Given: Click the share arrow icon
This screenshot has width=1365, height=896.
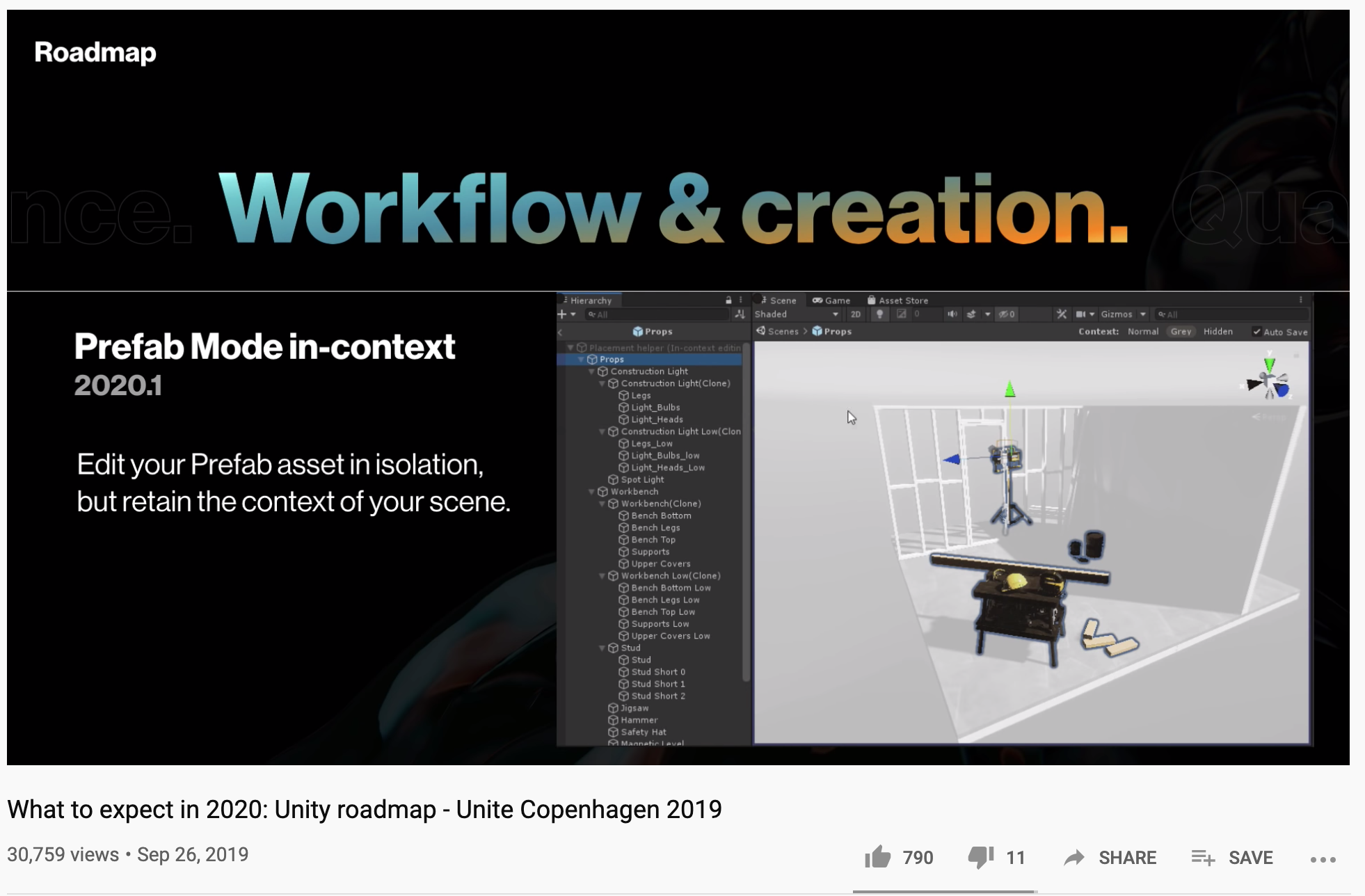Looking at the screenshot, I should [1075, 858].
